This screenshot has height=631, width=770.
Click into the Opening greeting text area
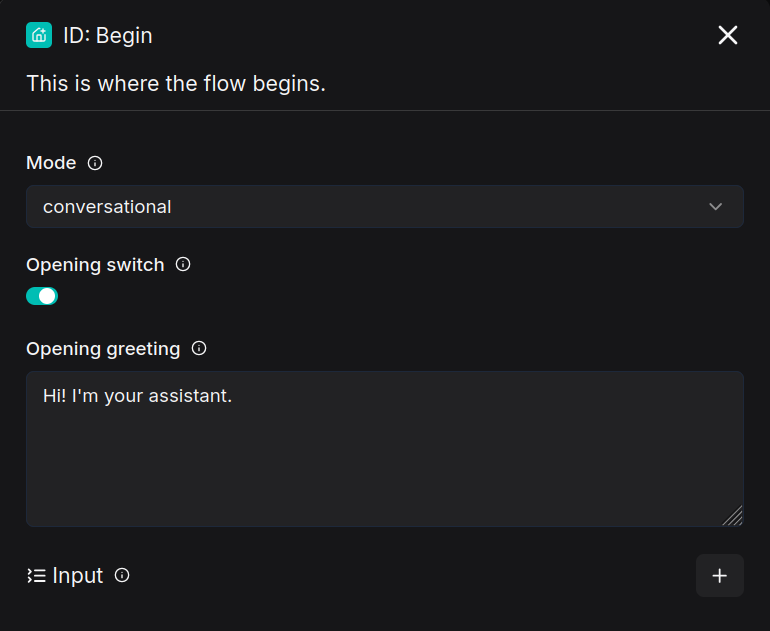point(384,460)
